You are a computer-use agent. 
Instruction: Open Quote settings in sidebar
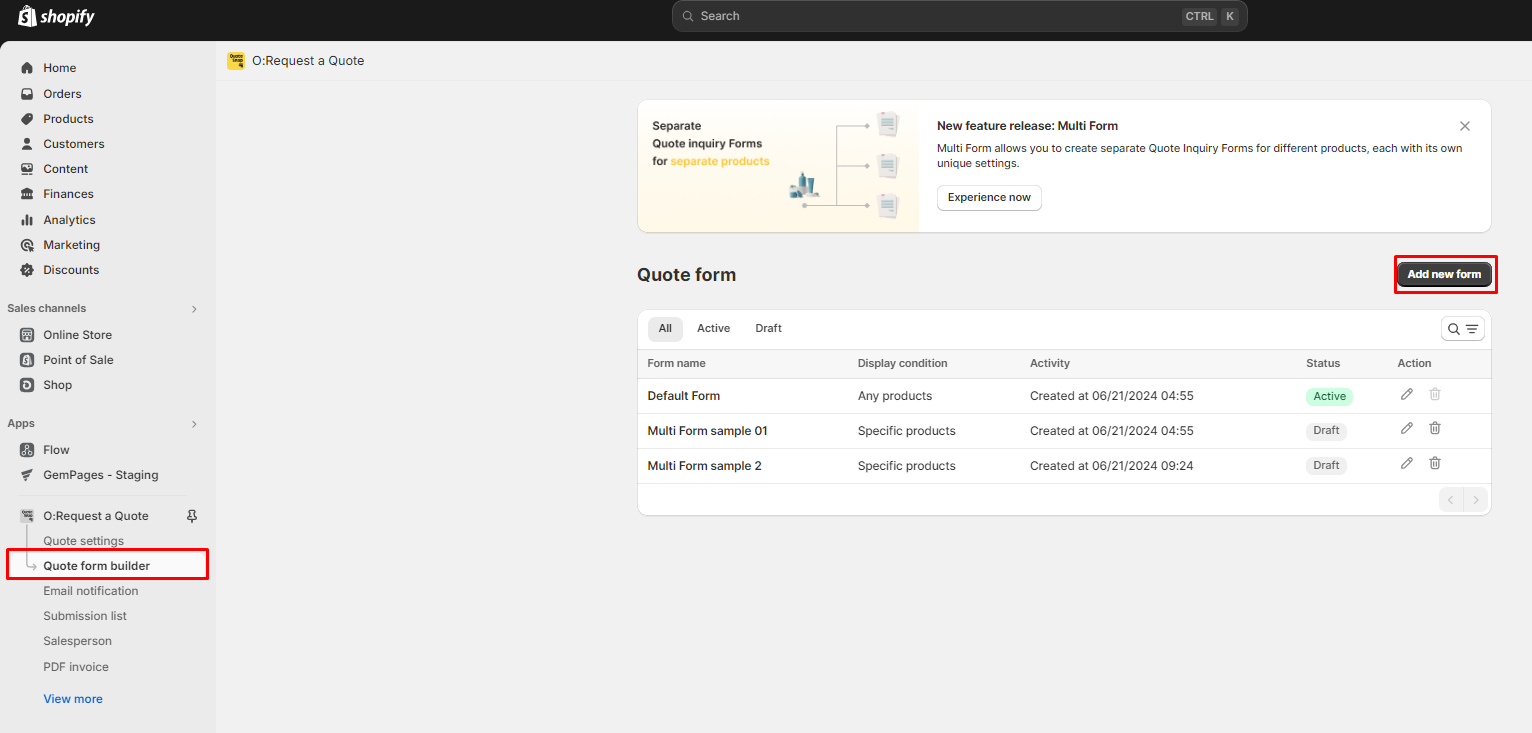coord(82,540)
